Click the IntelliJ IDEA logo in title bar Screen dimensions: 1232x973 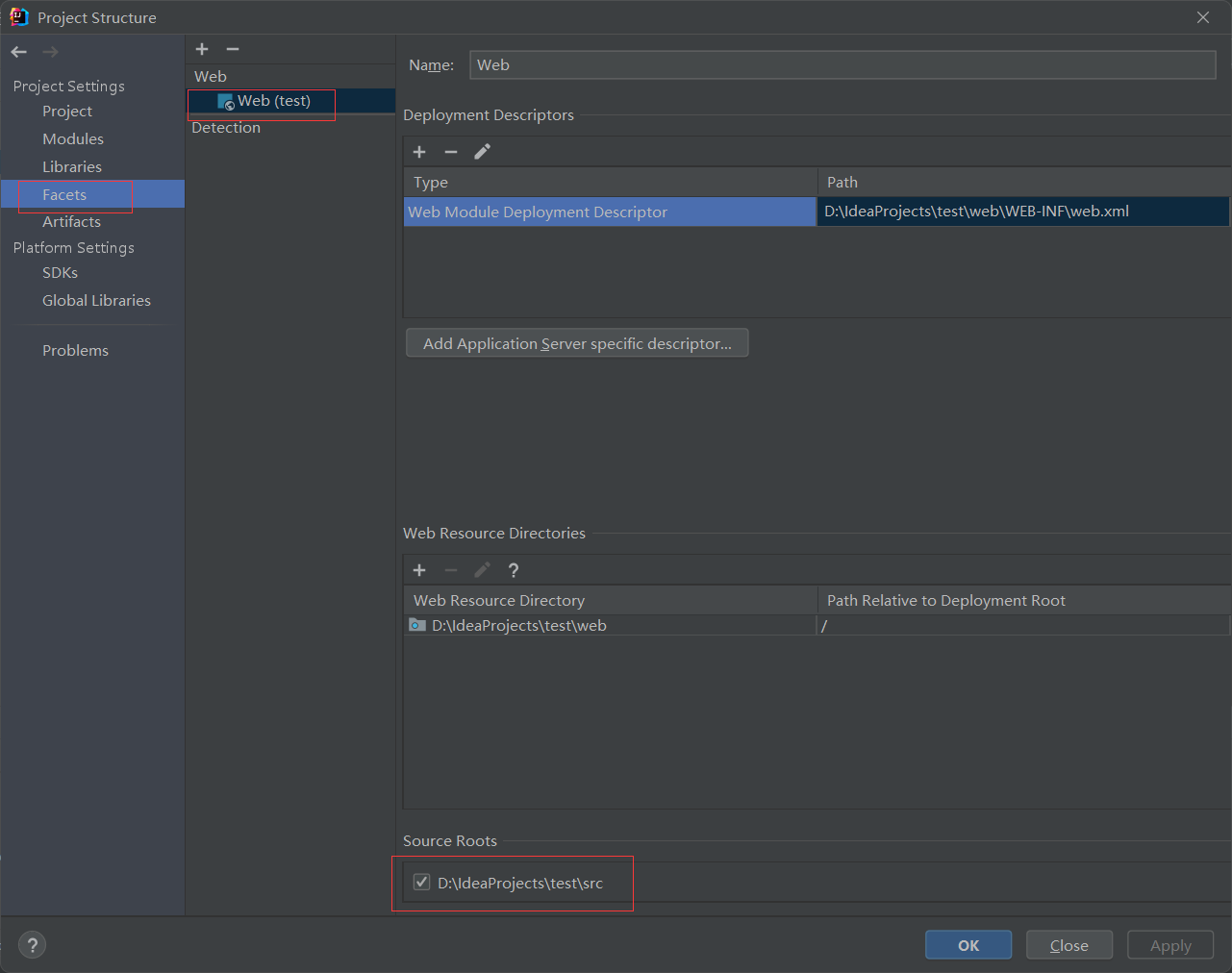point(19,17)
